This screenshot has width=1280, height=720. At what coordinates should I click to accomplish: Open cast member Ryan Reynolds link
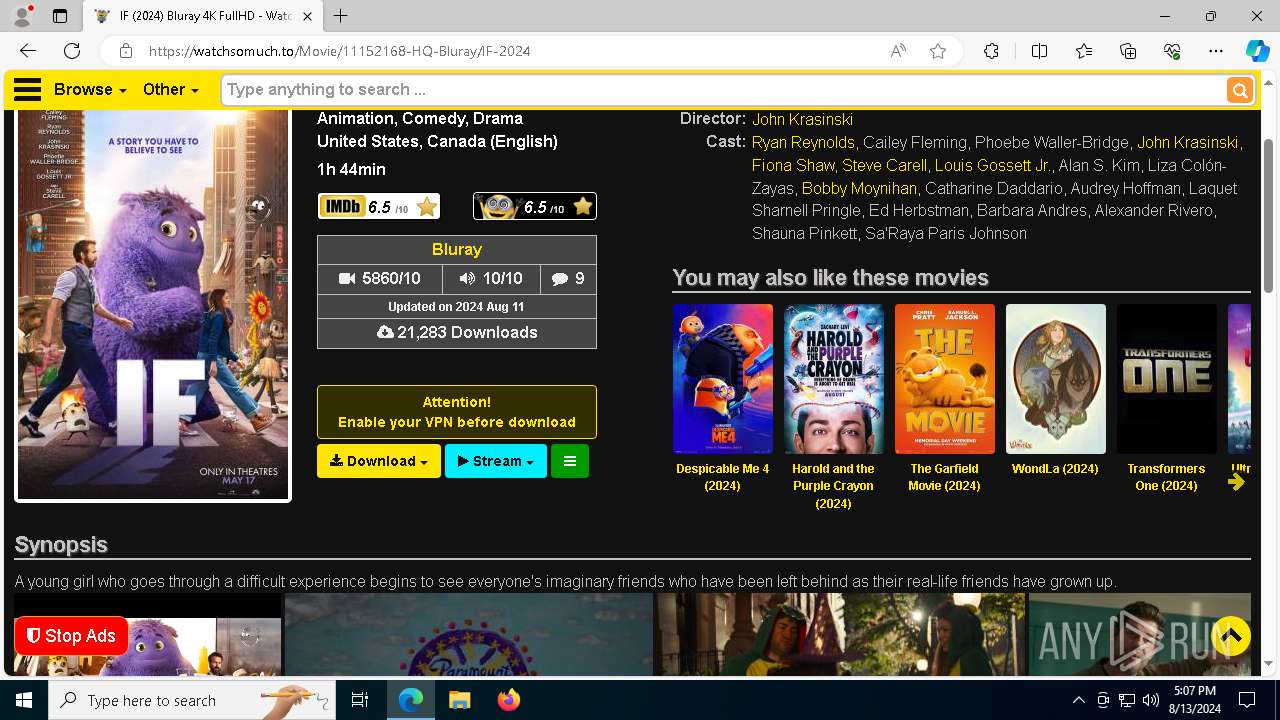[803, 142]
